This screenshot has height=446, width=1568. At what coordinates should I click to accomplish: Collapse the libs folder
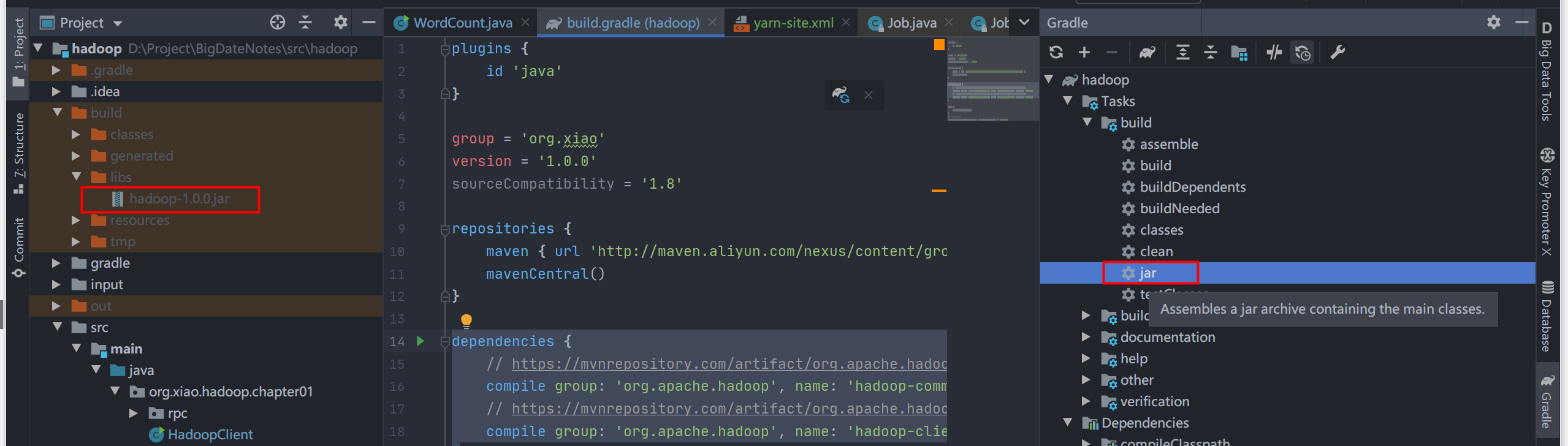77,176
